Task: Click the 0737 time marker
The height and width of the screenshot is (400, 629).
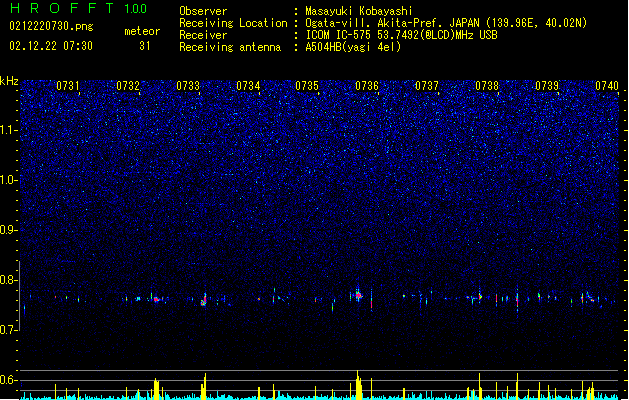Action: pos(427,86)
